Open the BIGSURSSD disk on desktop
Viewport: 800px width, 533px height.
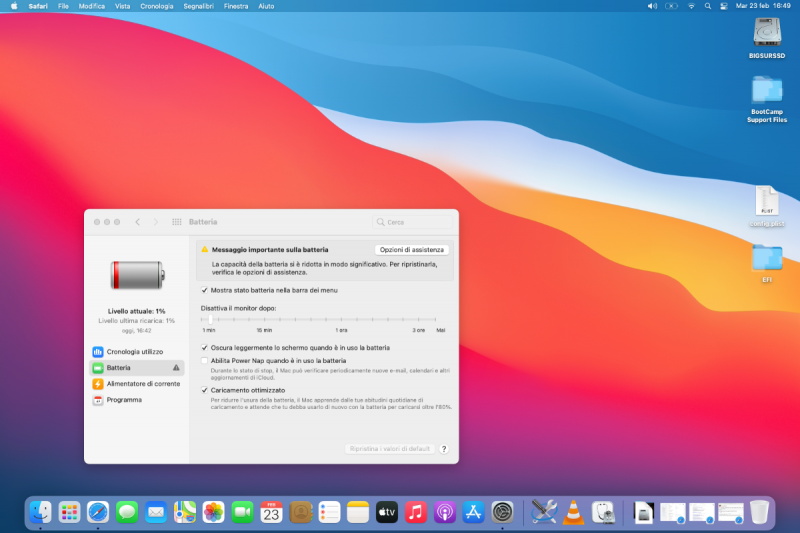click(x=767, y=34)
